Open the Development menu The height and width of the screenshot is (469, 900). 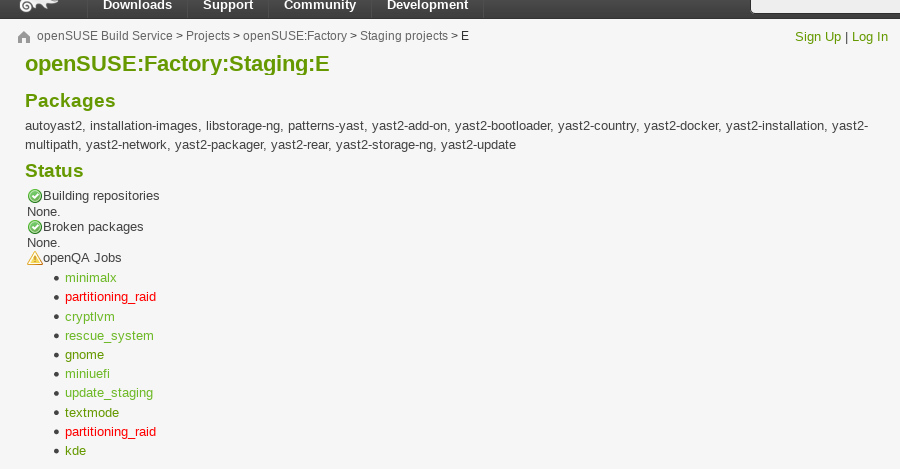coord(427,6)
